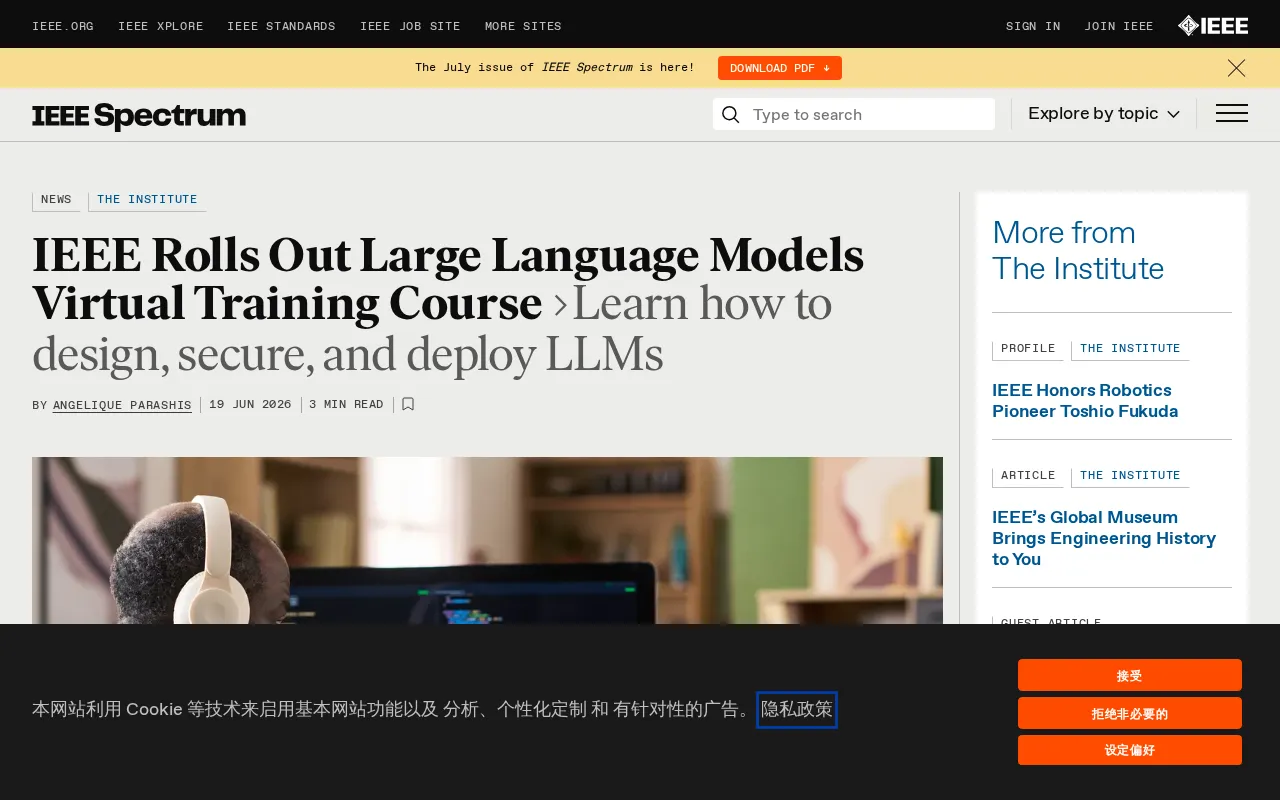Open Toshio Fukuda robotics pioneer article
This screenshot has width=1280, height=800.
tap(1085, 401)
